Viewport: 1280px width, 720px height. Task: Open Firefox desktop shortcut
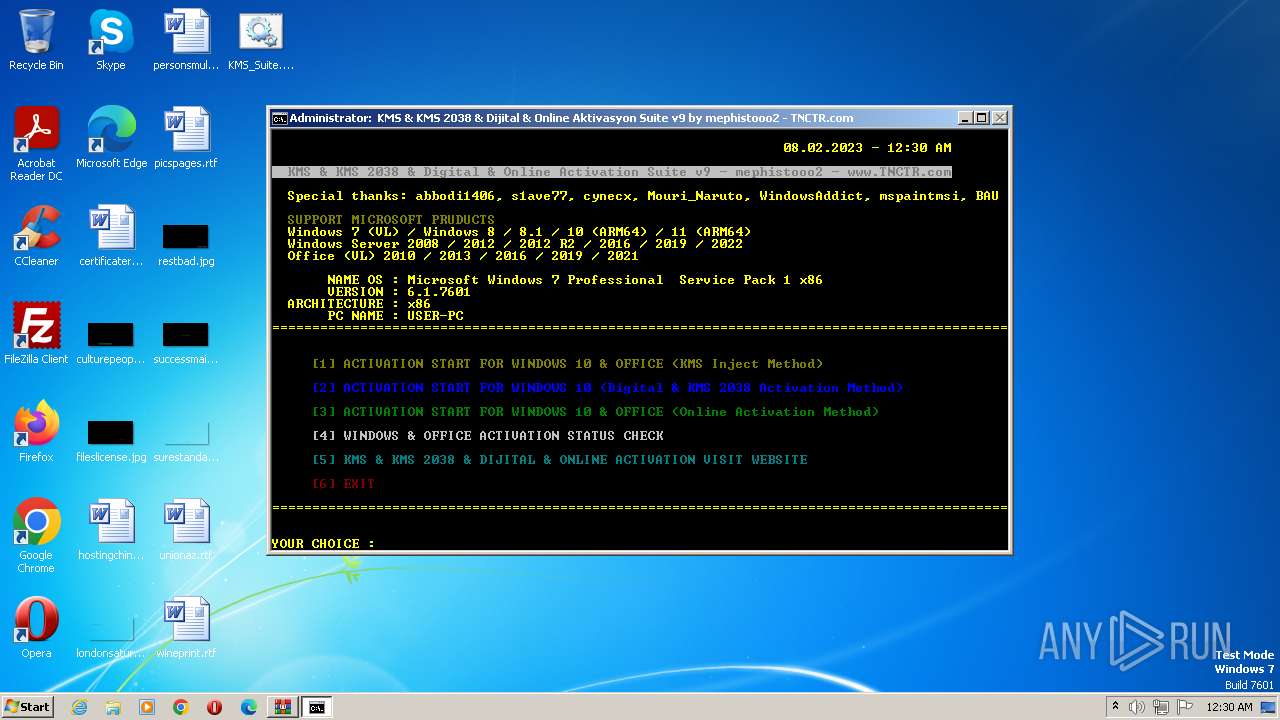point(36,432)
